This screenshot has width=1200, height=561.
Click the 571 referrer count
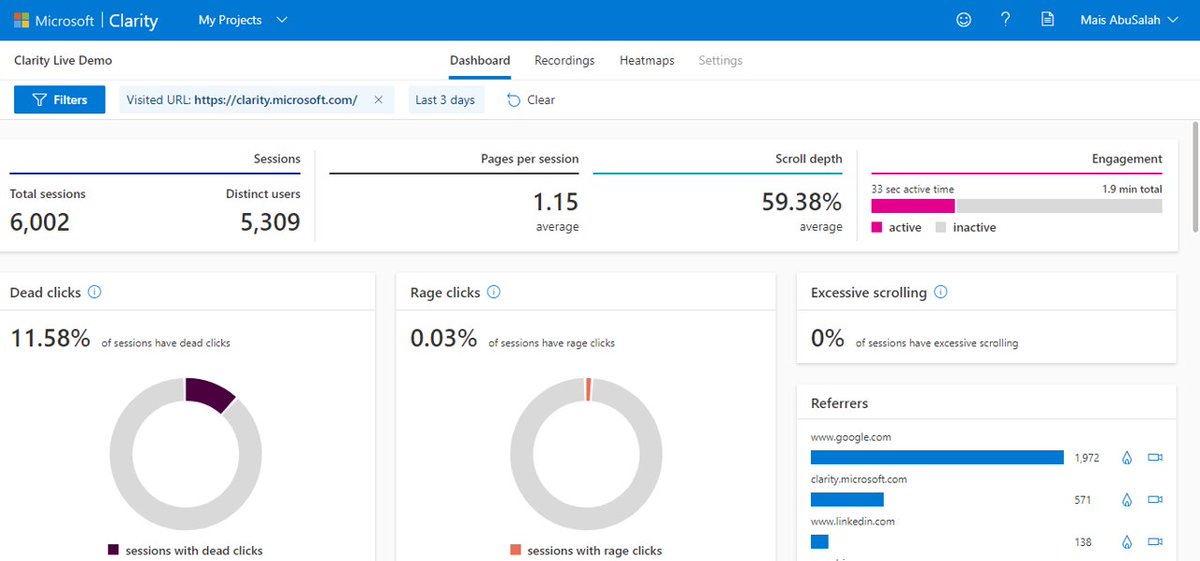[1083, 500]
